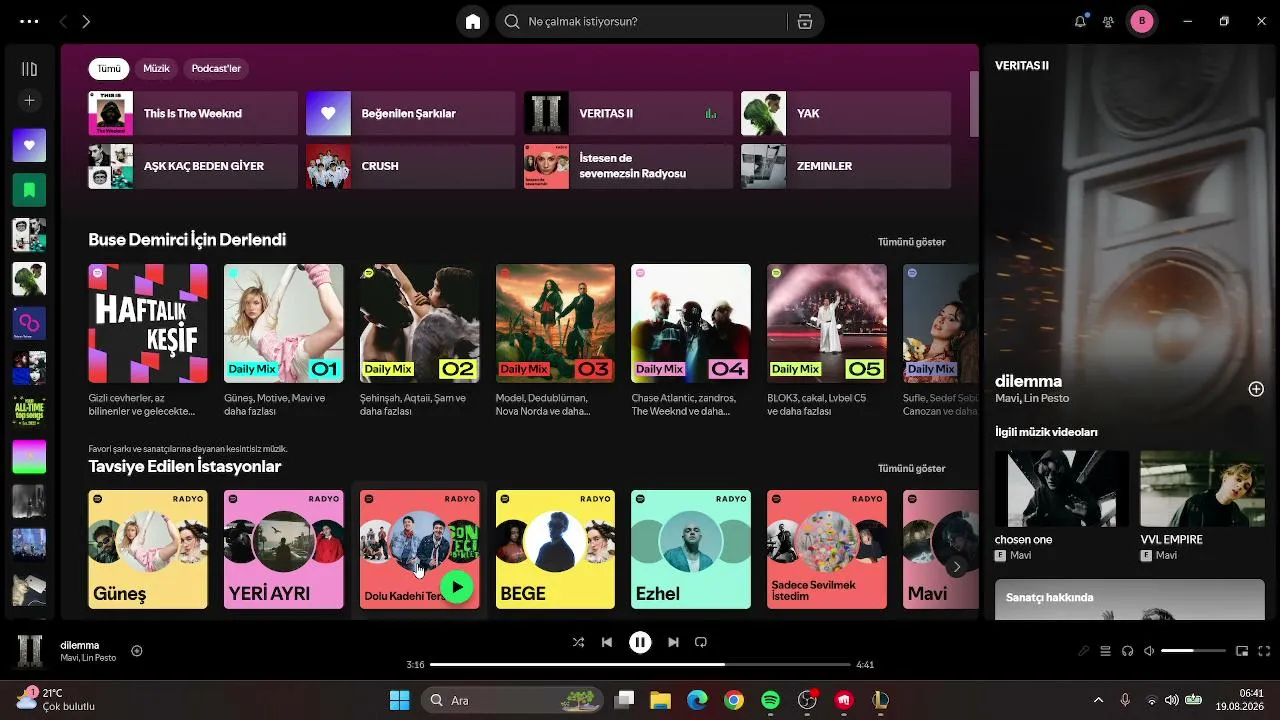This screenshot has height=720, width=1280.
Task: Play the Dolu Kadehi Ters radio
Action: (457, 587)
